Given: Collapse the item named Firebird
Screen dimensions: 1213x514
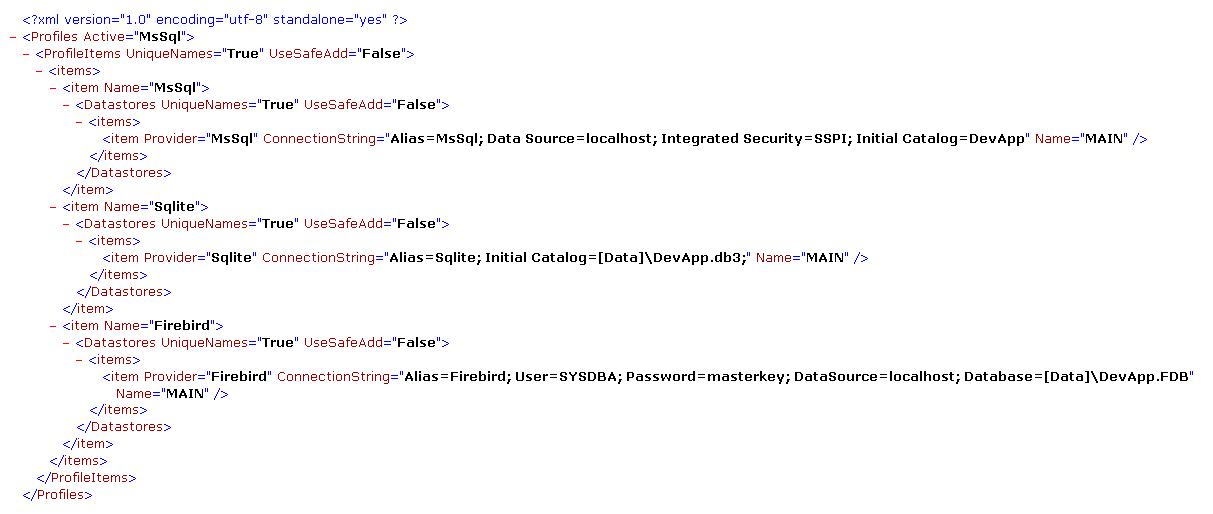Looking at the screenshot, I should point(52,326).
